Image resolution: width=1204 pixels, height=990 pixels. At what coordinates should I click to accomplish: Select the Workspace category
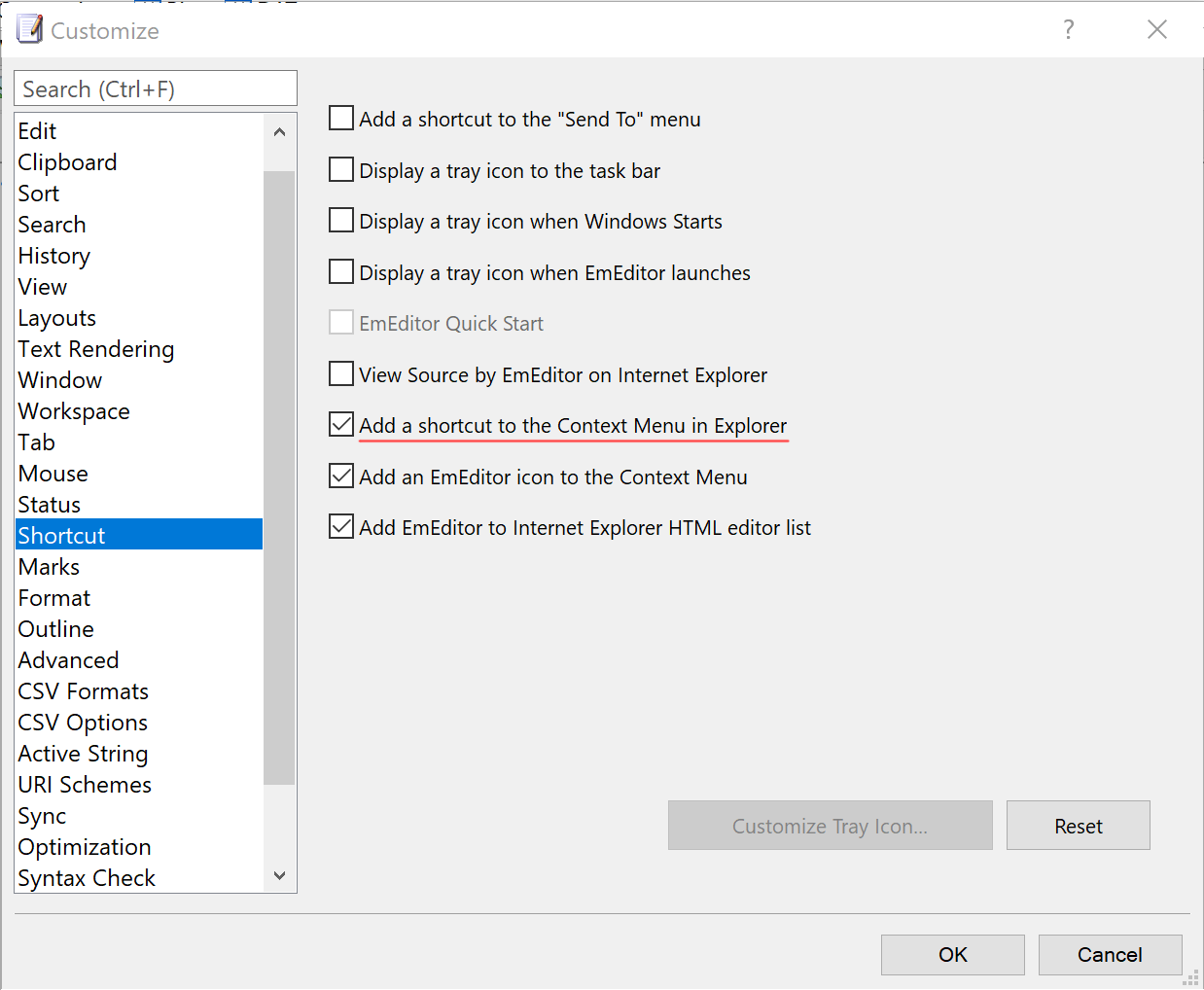[139, 411]
